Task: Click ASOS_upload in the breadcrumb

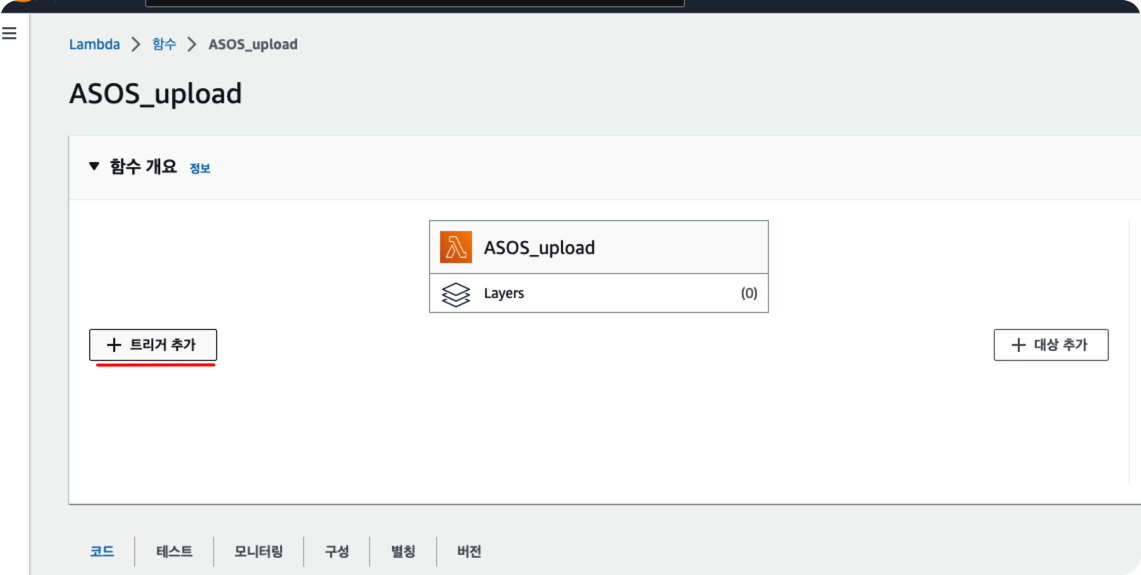Action: pyautogui.click(x=253, y=44)
